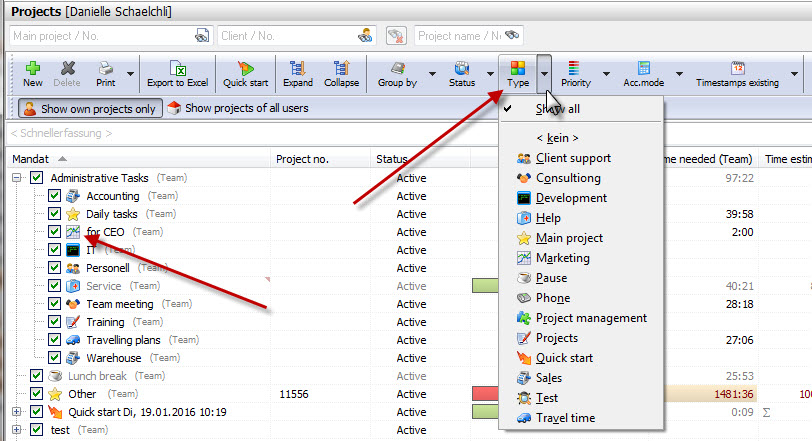Click the red status bar for Other
The width and height of the screenshot is (812, 441).
[x=485, y=394]
